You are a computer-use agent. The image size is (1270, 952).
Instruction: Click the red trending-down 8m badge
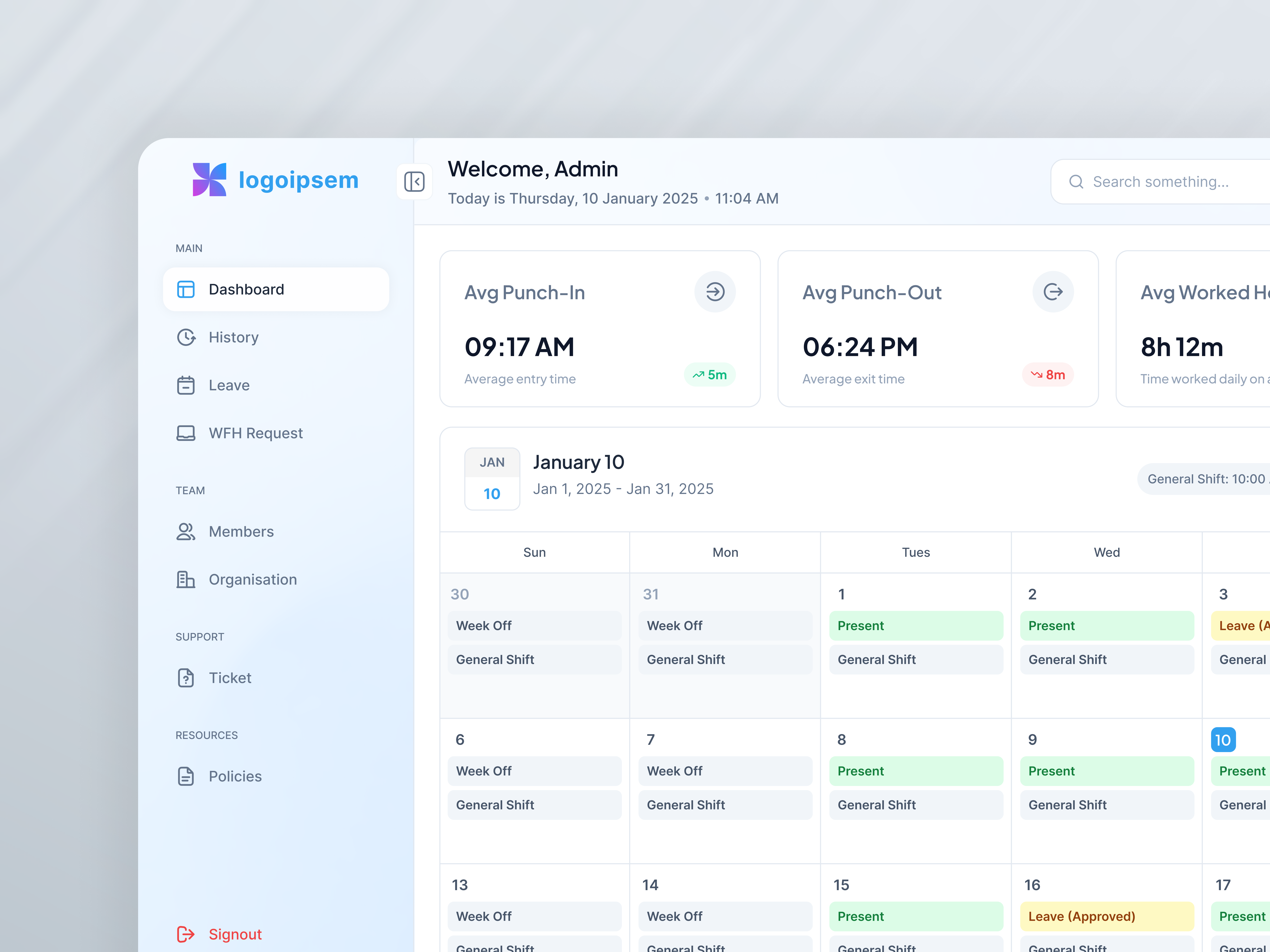pos(1048,375)
